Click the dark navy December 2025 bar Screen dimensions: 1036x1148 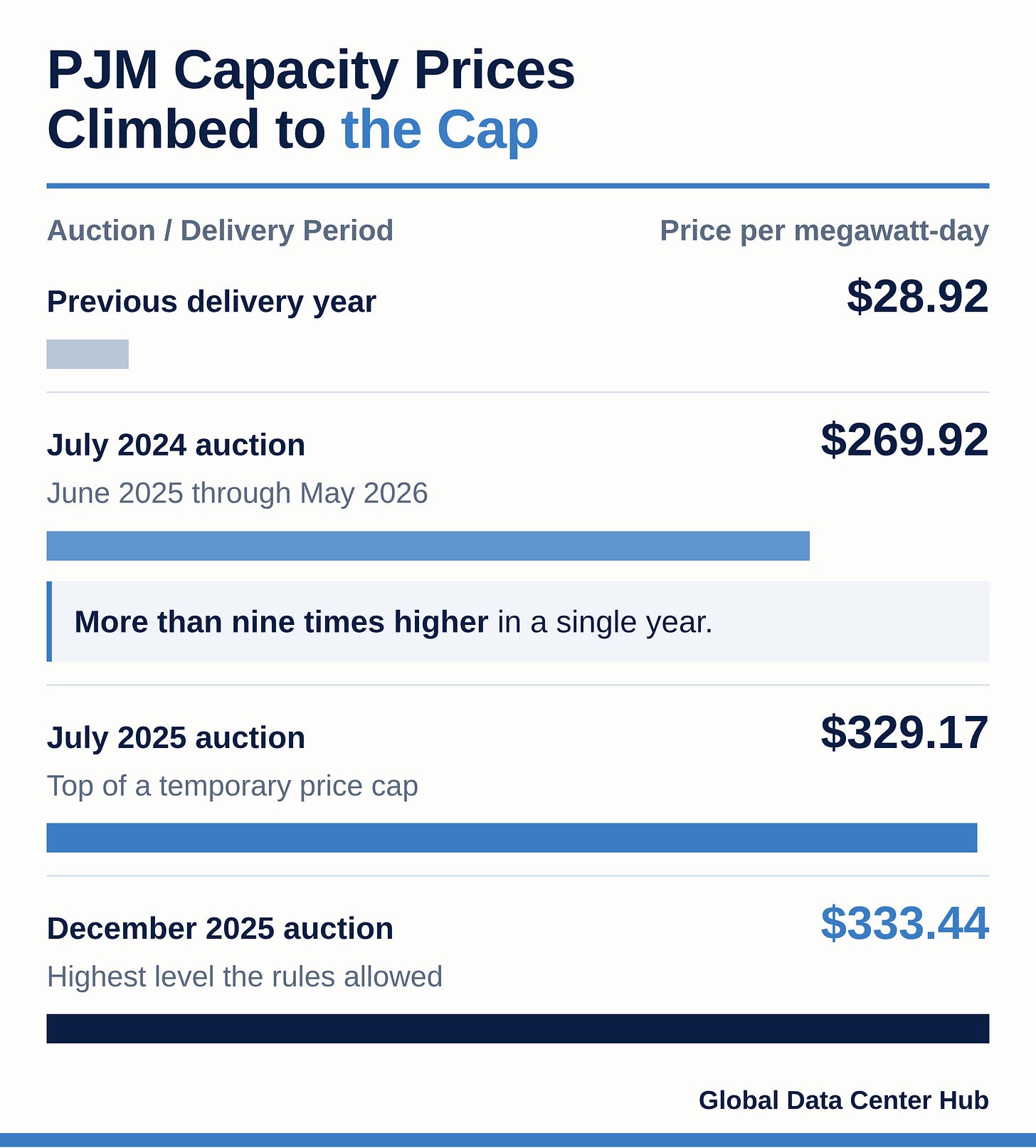(518, 1028)
